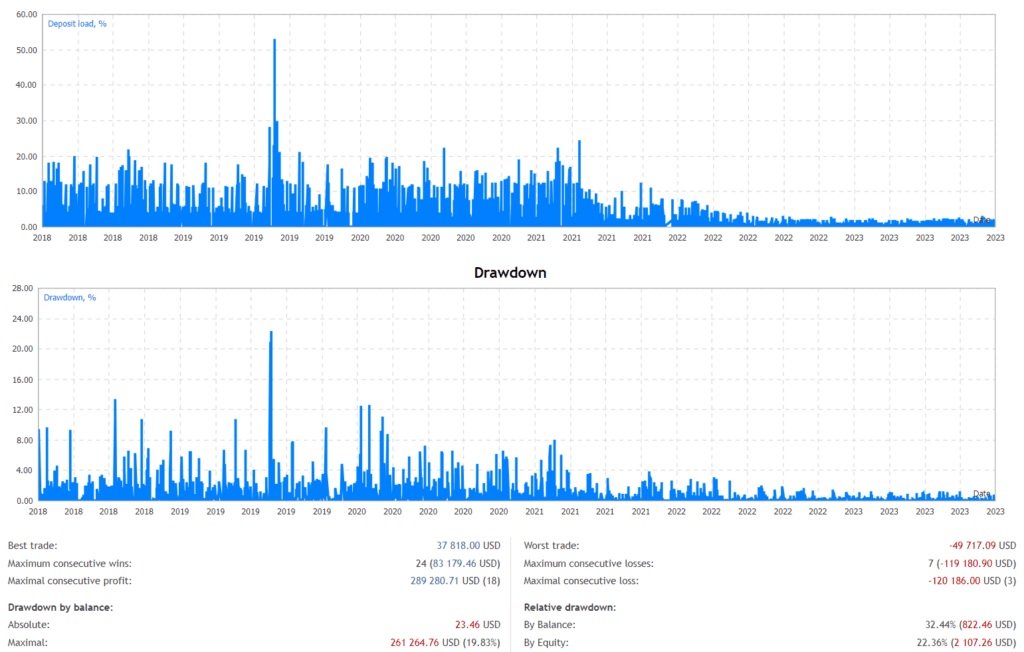Click the Date label on the deposit load chart
Viewport: 1024px width, 652px height.
(981, 218)
